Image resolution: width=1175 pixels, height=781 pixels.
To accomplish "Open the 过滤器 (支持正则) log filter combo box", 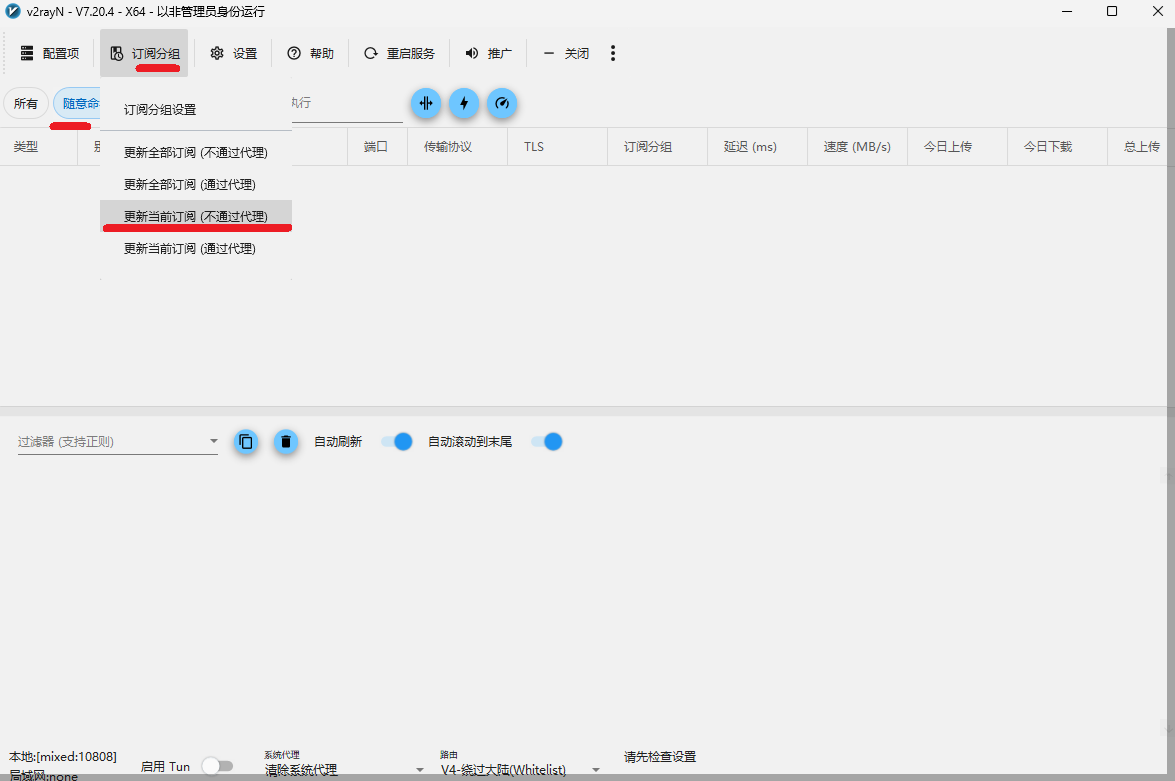I will click(x=118, y=441).
